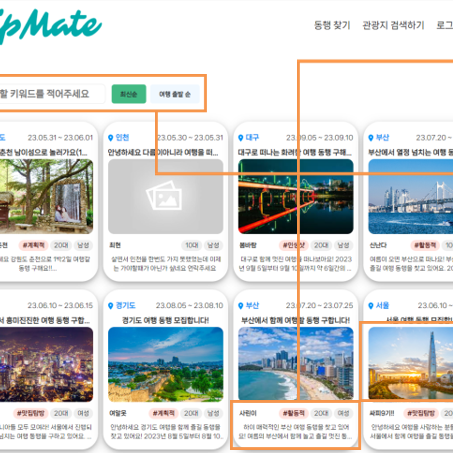
Task: Click the keyword search input field
Action: coord(52,94)
